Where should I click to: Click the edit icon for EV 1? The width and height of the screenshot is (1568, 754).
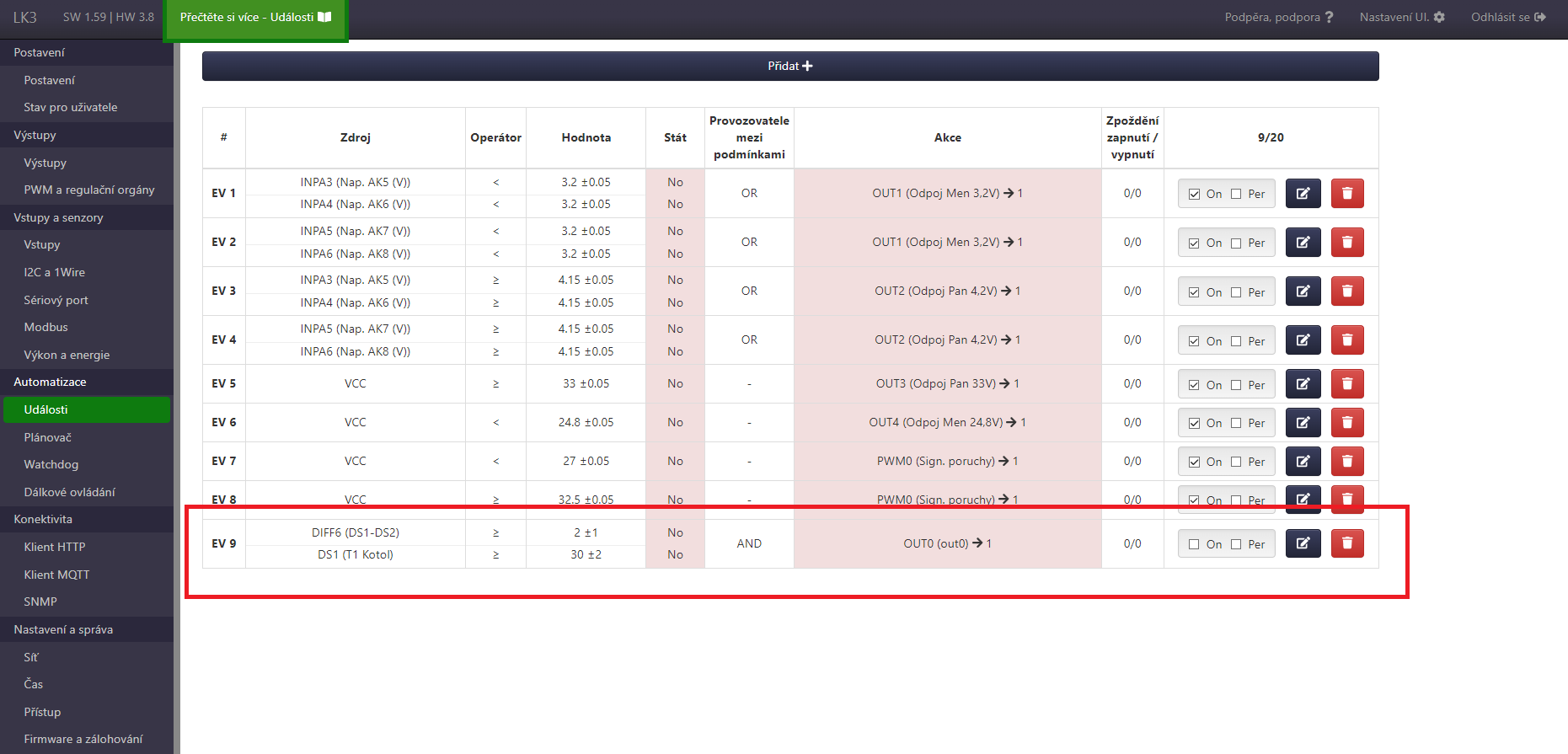click(x=1303, y=194)
